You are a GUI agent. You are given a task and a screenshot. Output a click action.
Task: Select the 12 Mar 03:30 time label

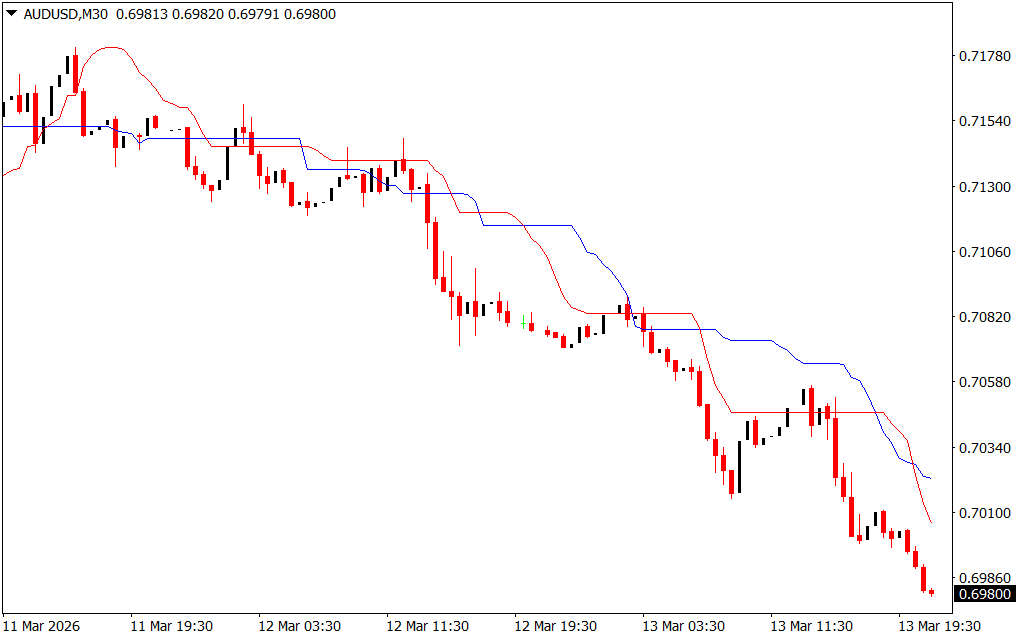[299, 626]
